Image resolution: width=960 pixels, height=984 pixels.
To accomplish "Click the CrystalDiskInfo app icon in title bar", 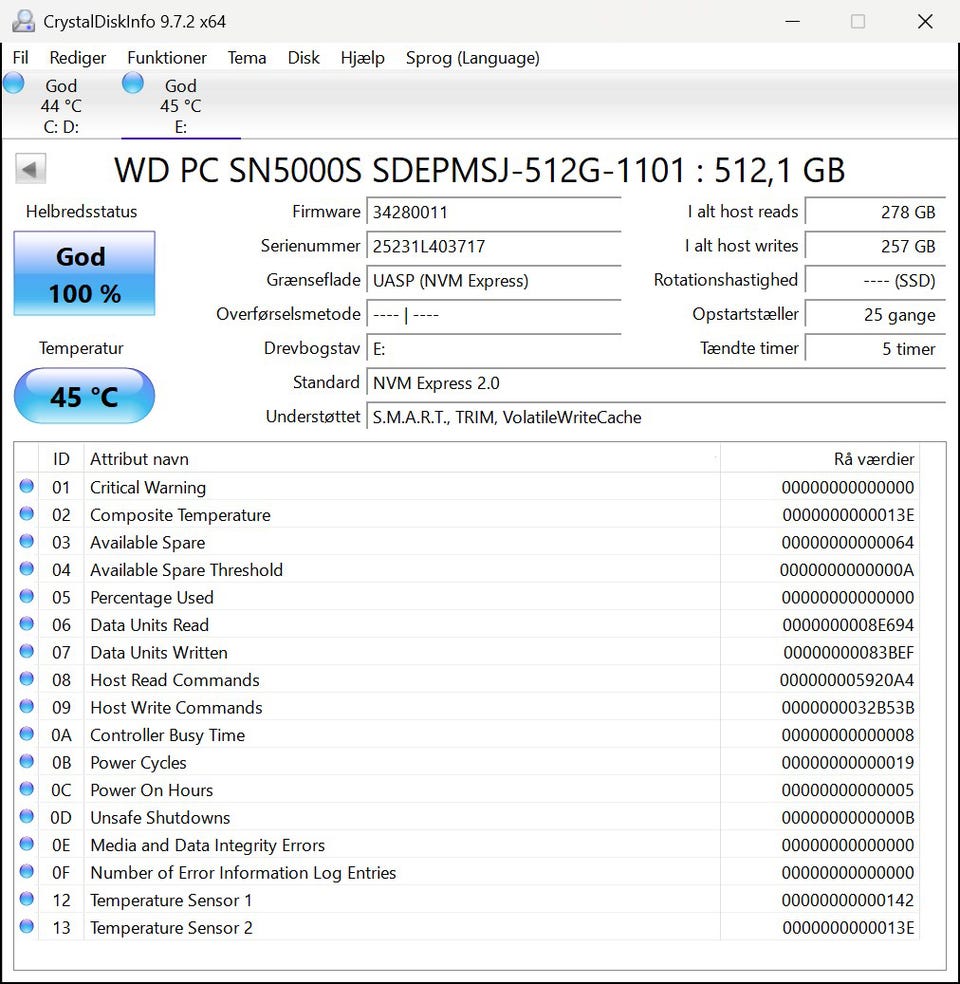I will 23,21.
